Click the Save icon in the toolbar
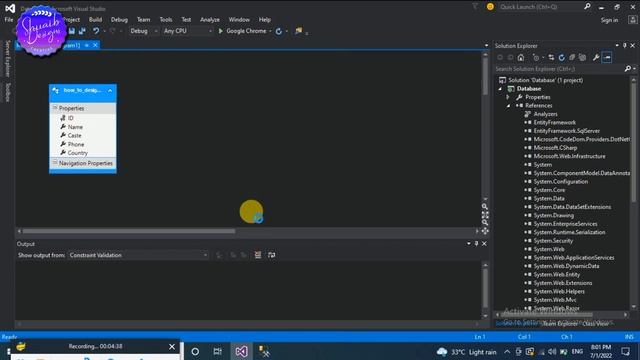The width and height of the screenshot is (640, 360). pos(72,31)
